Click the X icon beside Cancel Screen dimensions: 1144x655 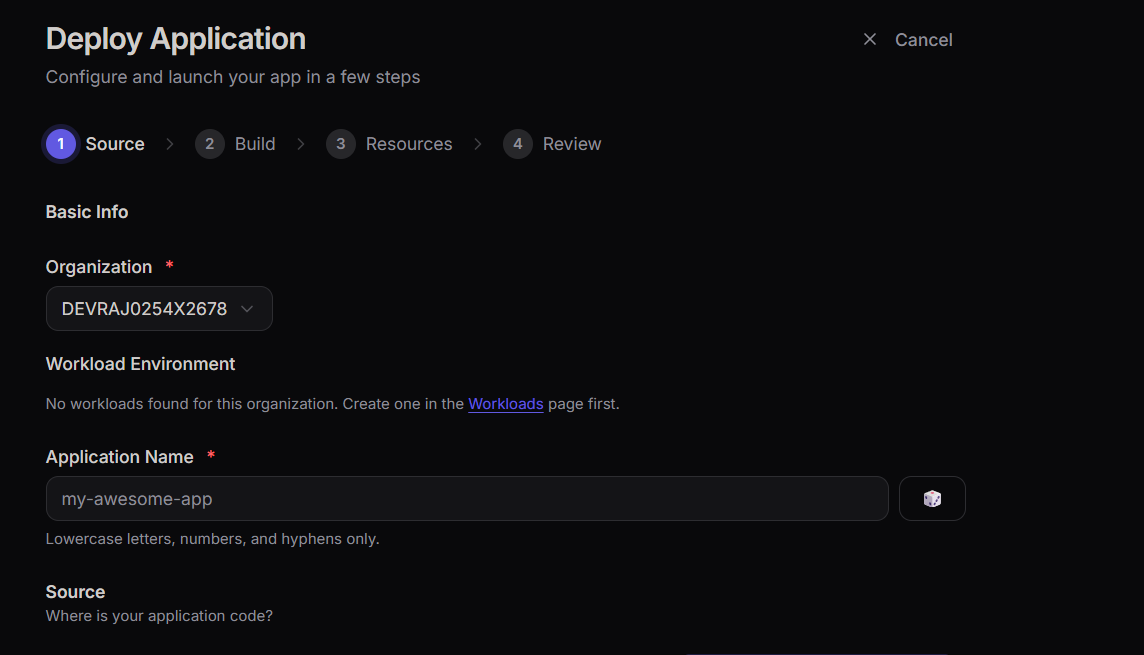pos(870,39)
